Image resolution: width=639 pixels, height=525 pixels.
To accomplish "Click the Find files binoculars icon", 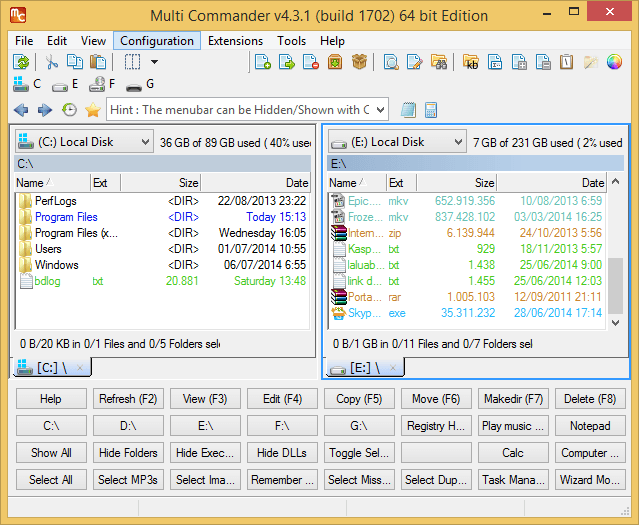I will click(438, 62).
